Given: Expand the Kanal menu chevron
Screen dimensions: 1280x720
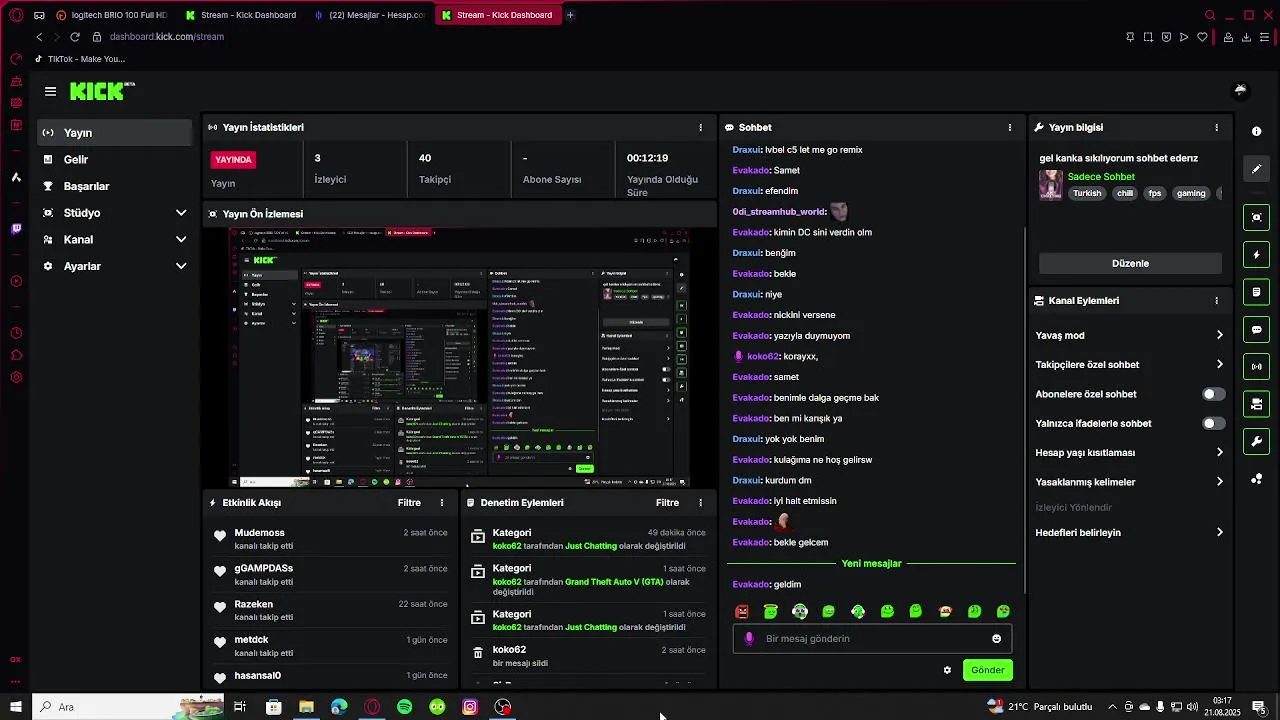Looking at the screenshot, I should 181,240.
